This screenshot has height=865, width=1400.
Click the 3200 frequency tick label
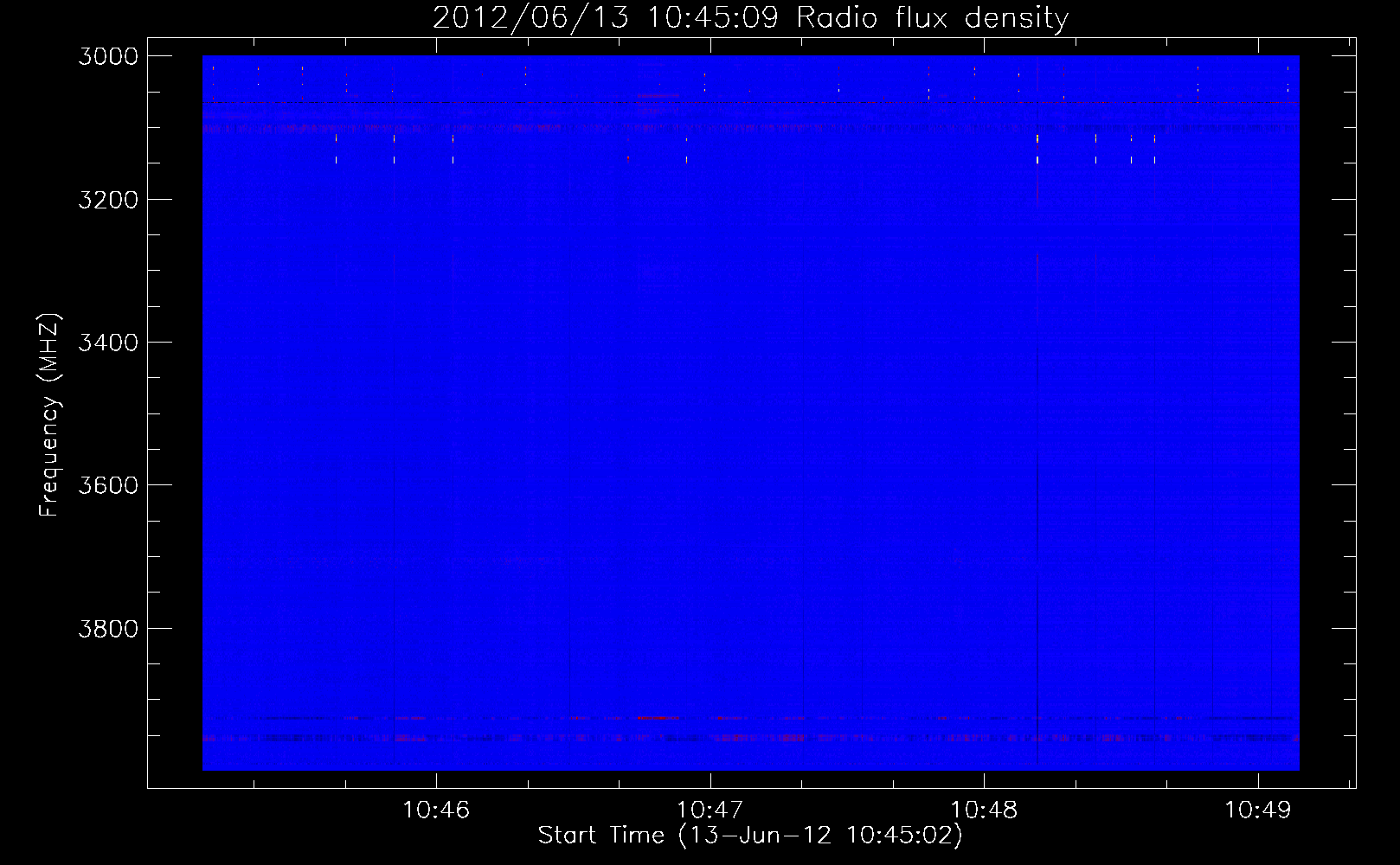tap(108, 200)
